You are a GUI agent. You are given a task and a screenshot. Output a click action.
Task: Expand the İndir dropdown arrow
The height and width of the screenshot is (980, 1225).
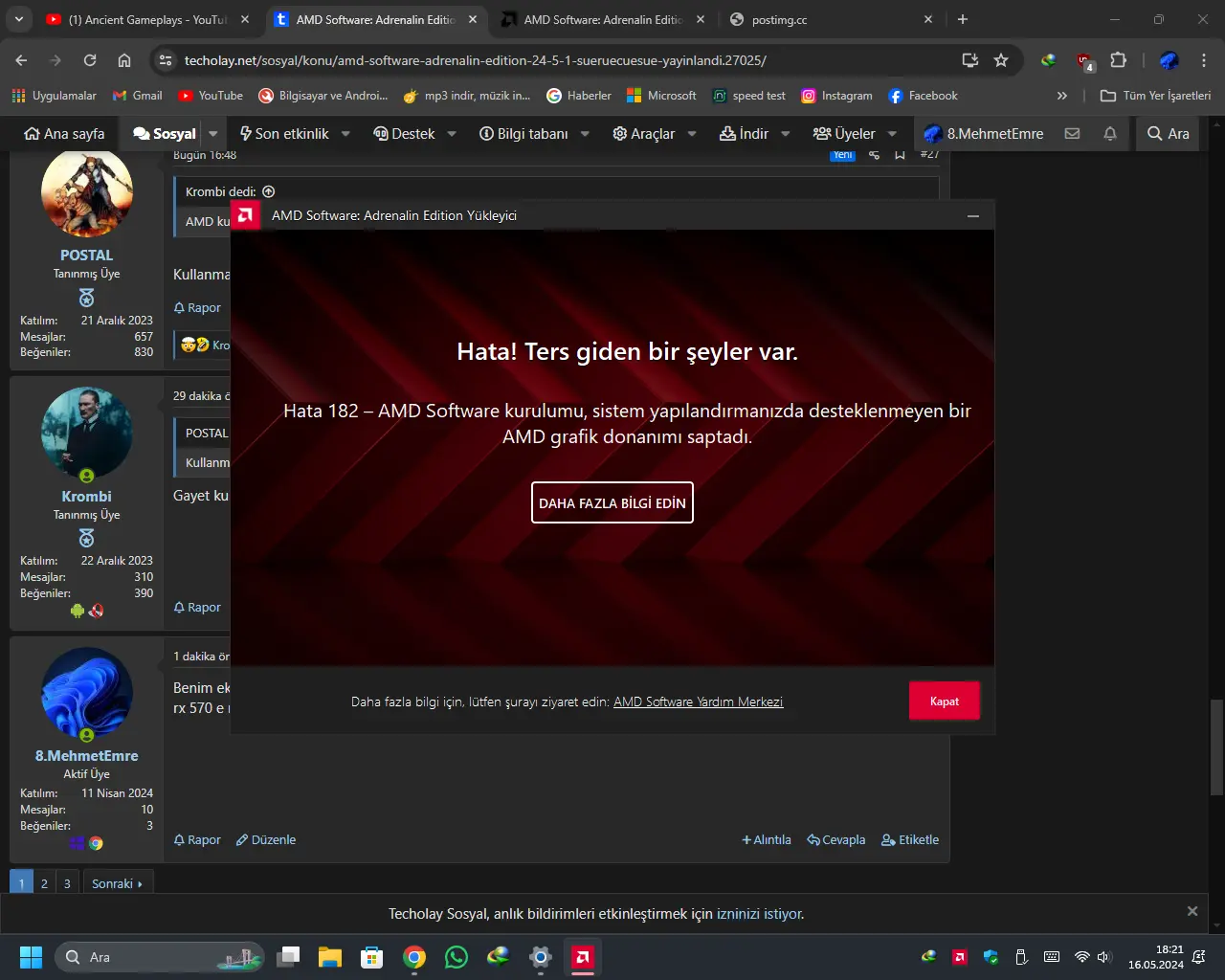point(786,133)
